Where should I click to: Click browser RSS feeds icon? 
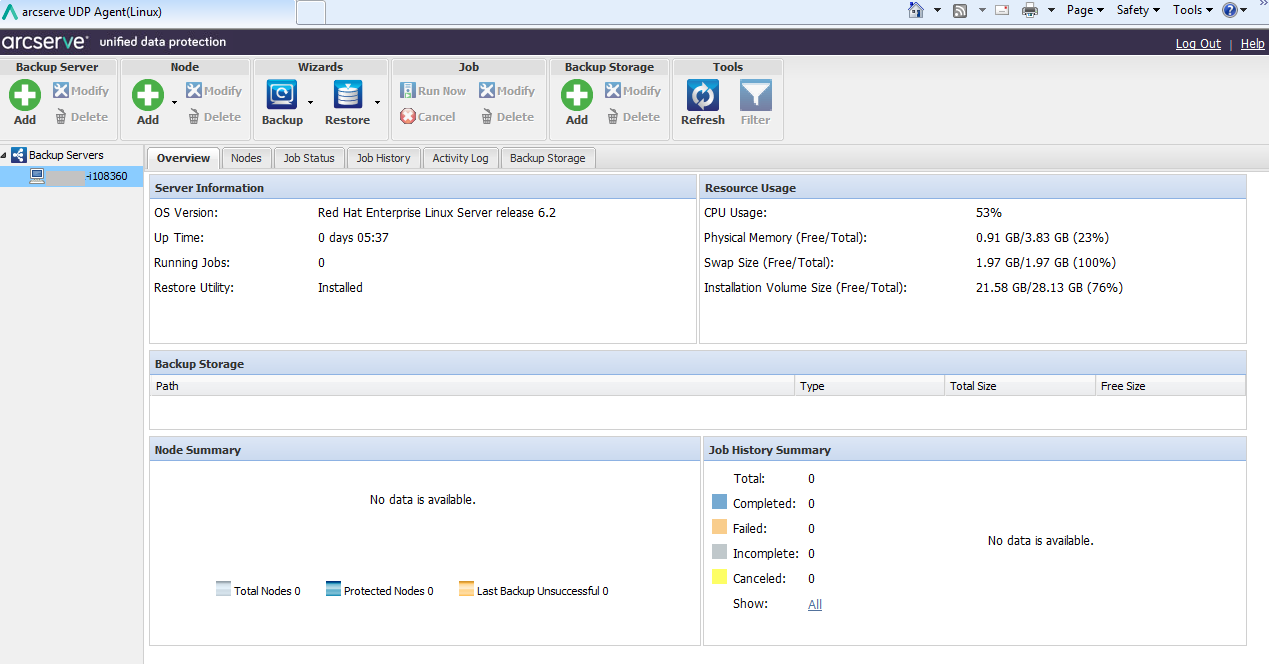pyautogui.click(x=960, y=10)
